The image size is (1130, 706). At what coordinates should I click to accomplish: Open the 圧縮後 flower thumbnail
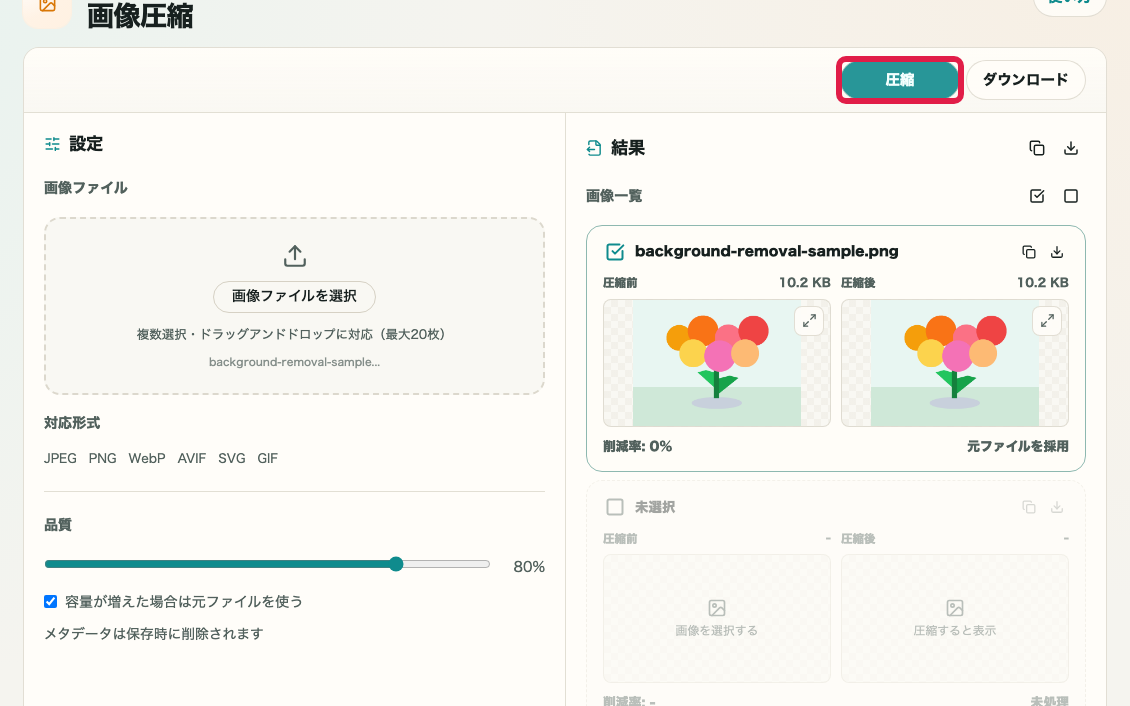point(954,363)
